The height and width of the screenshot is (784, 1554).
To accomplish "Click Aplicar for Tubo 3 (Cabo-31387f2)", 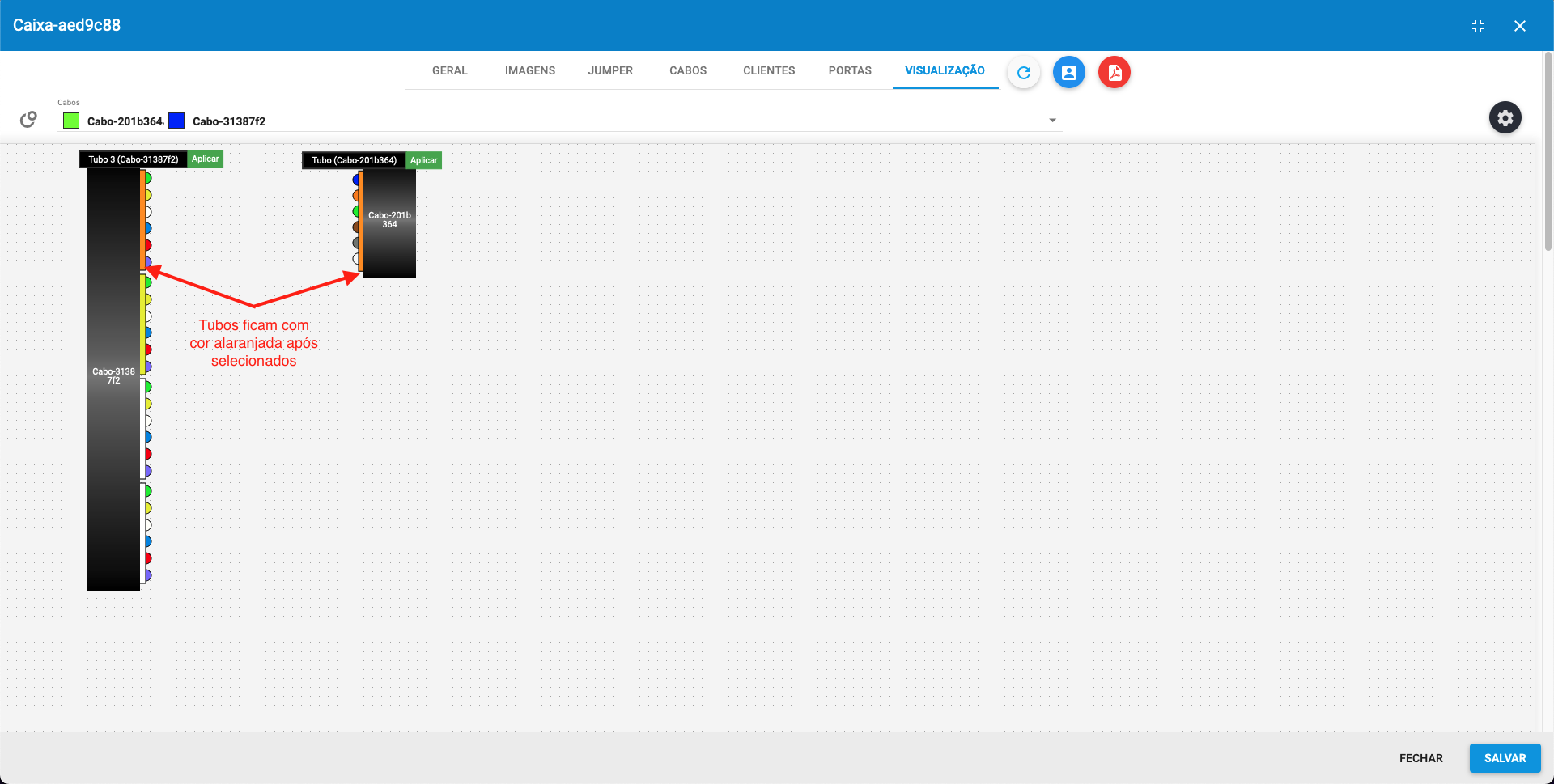I will tap(205, 159).
